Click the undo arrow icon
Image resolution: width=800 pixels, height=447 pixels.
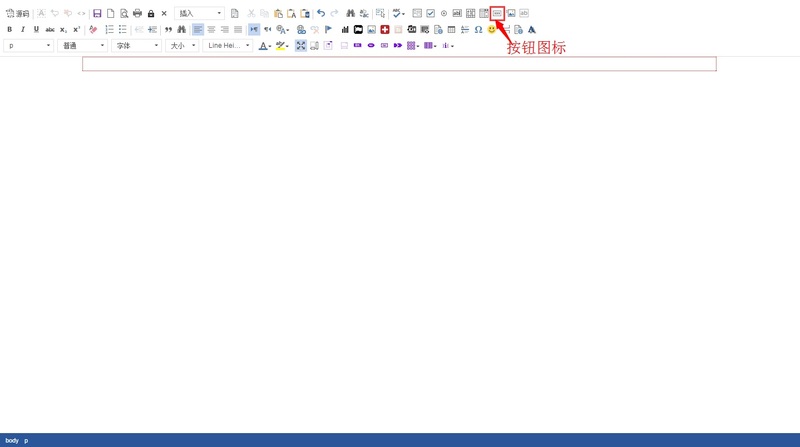tap(321, 14)
